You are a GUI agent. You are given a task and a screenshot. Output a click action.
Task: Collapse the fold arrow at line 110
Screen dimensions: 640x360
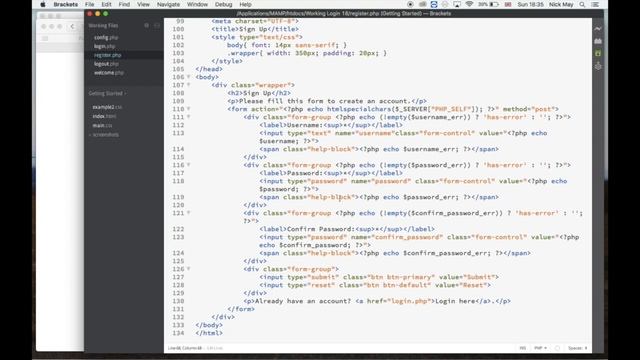pyautogui.click(x=189, y=109)
